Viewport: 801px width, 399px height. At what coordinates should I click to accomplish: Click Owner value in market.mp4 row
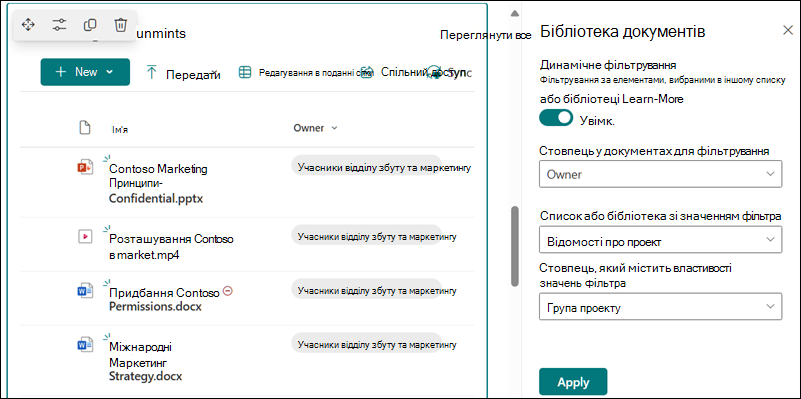(377, 237)
